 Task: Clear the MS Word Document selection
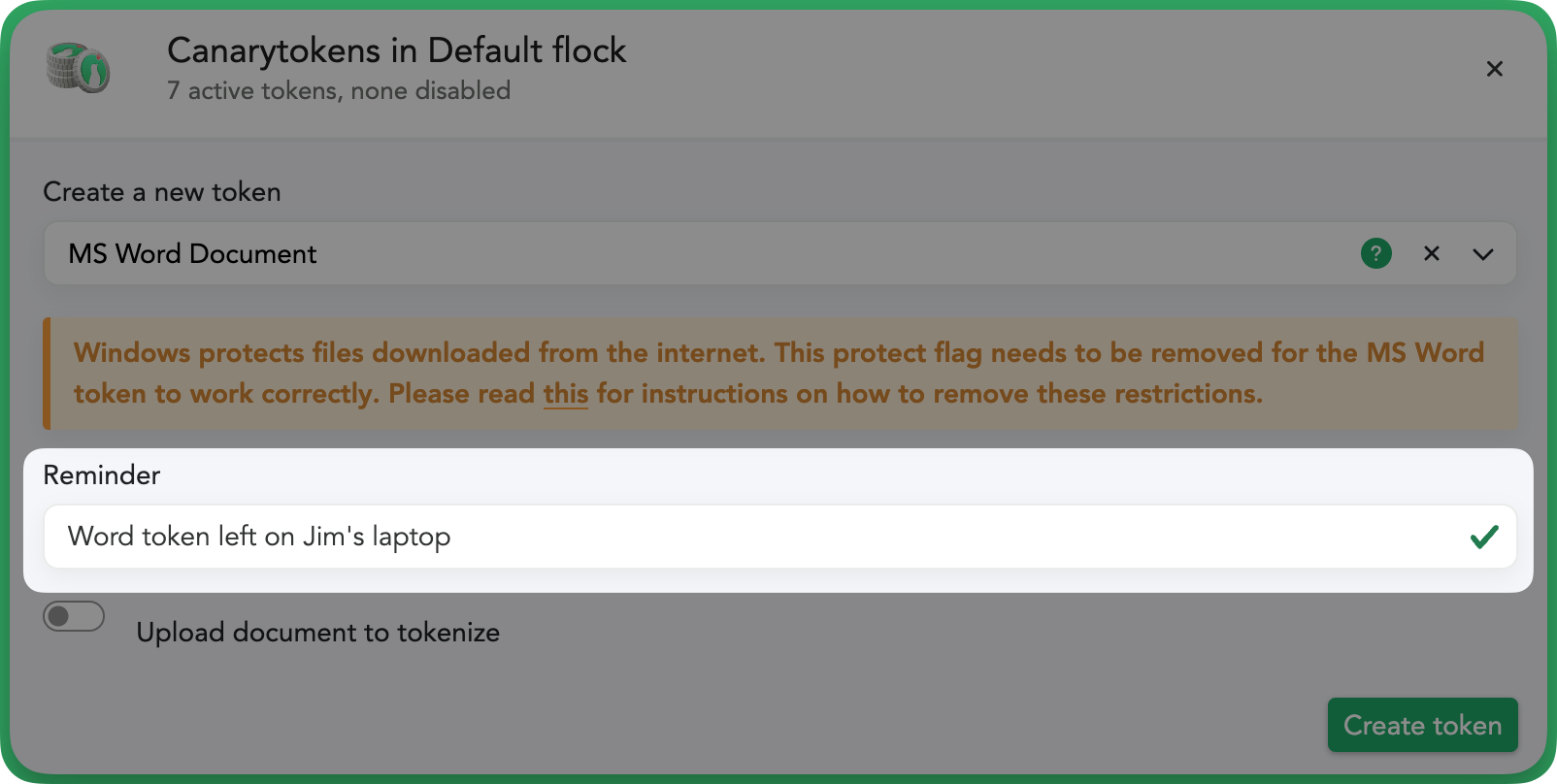coord(1432,253)
